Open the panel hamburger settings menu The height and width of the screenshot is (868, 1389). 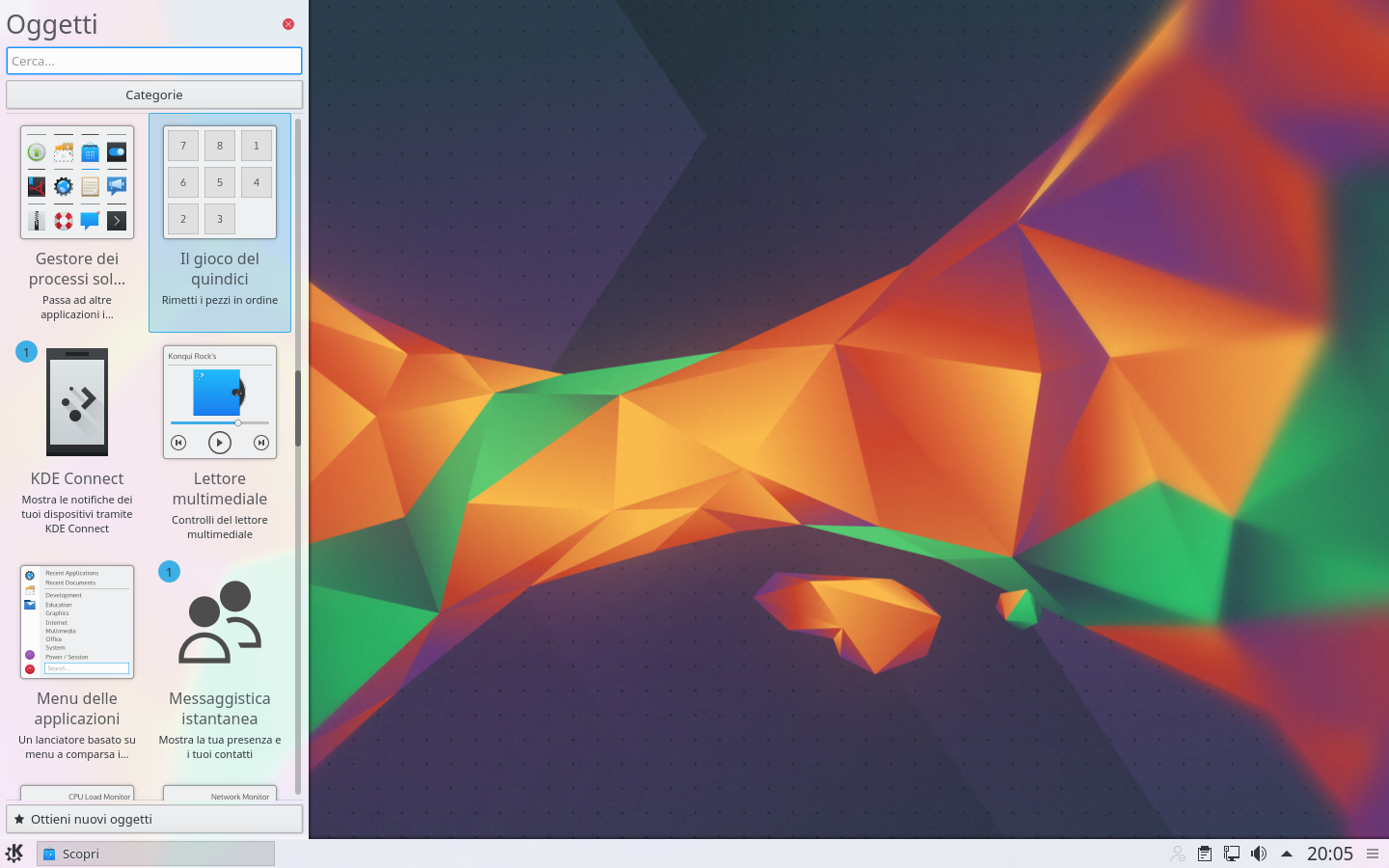coord(1373,854)
